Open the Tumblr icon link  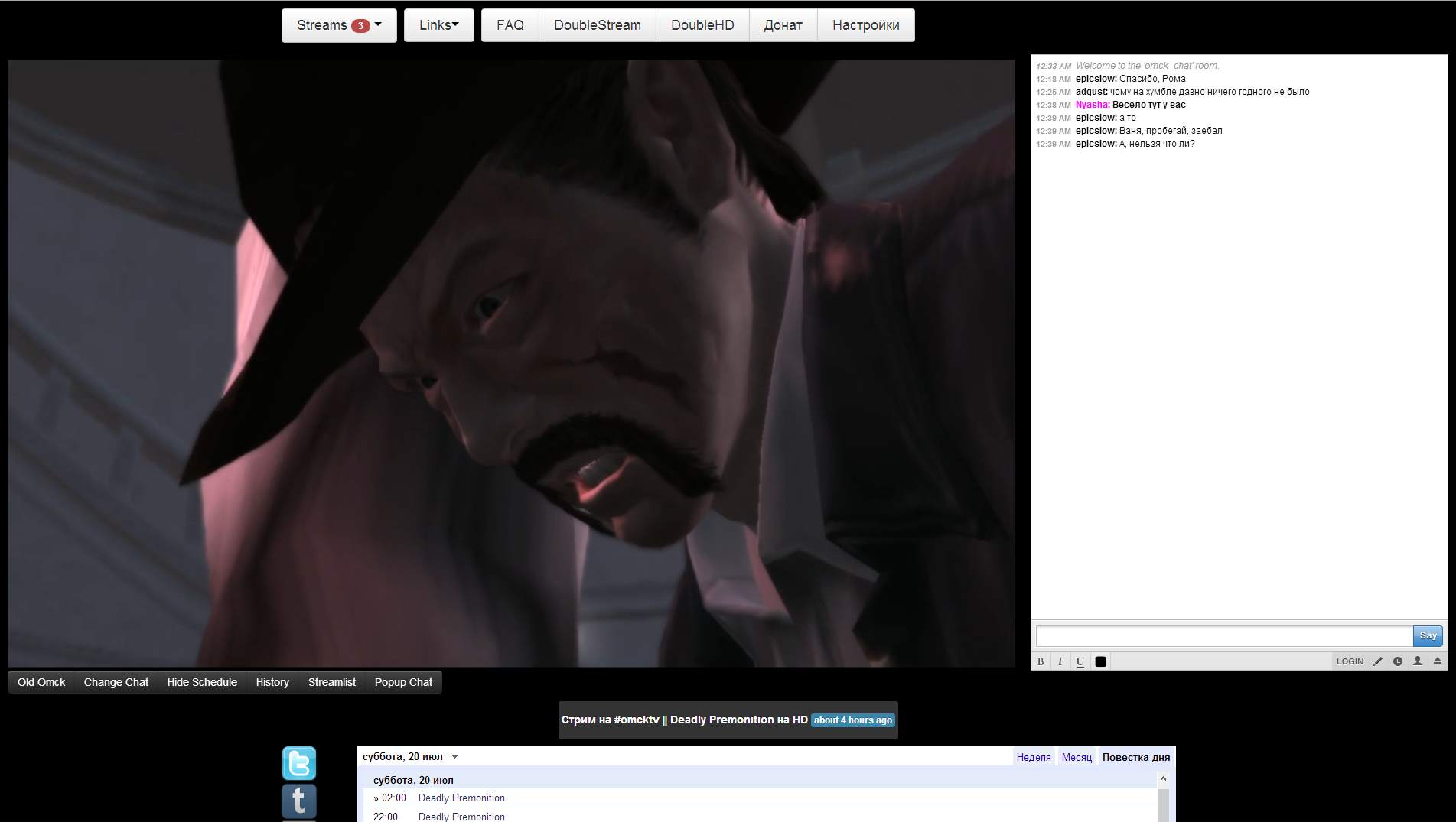click(x=299, y=801)
